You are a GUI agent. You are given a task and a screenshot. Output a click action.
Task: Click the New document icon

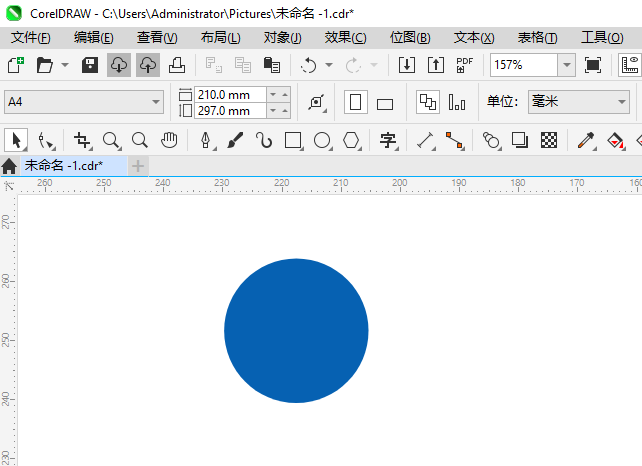click(16, 65)
